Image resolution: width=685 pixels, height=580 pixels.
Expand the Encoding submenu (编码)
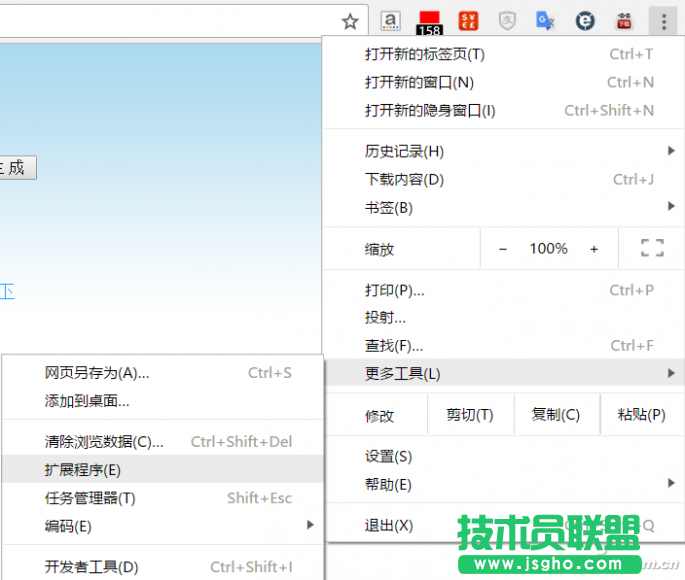(x=163, y=525)
